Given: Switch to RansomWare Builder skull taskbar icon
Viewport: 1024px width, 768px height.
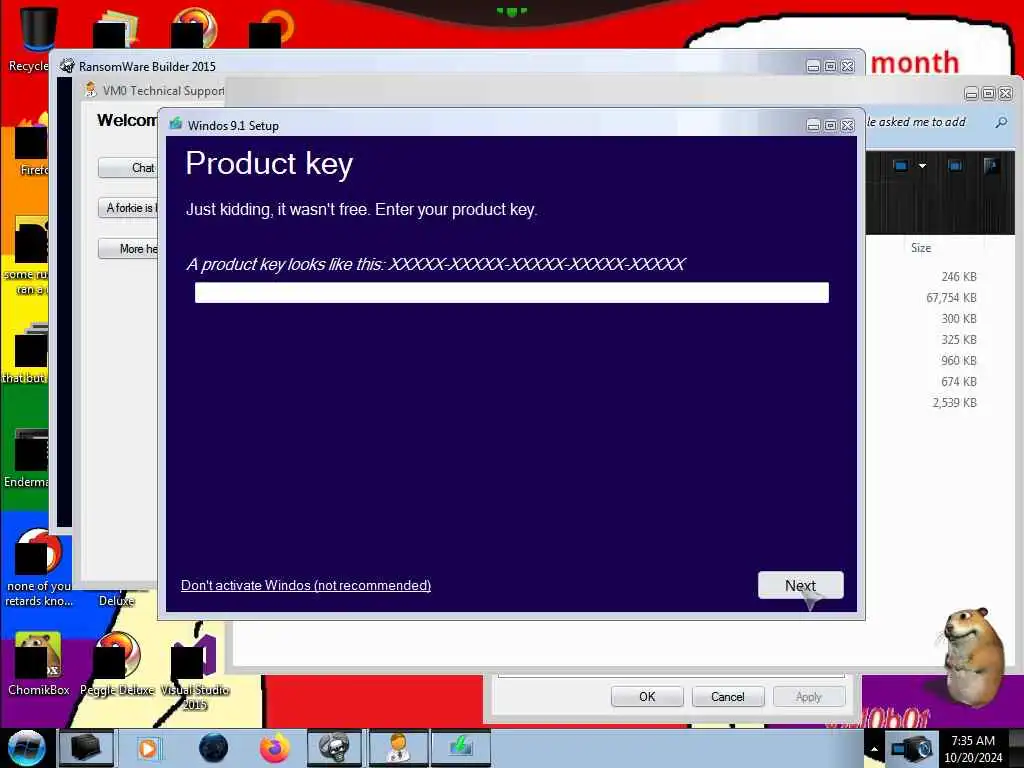Looking at the screenshot, I should 335,748.
